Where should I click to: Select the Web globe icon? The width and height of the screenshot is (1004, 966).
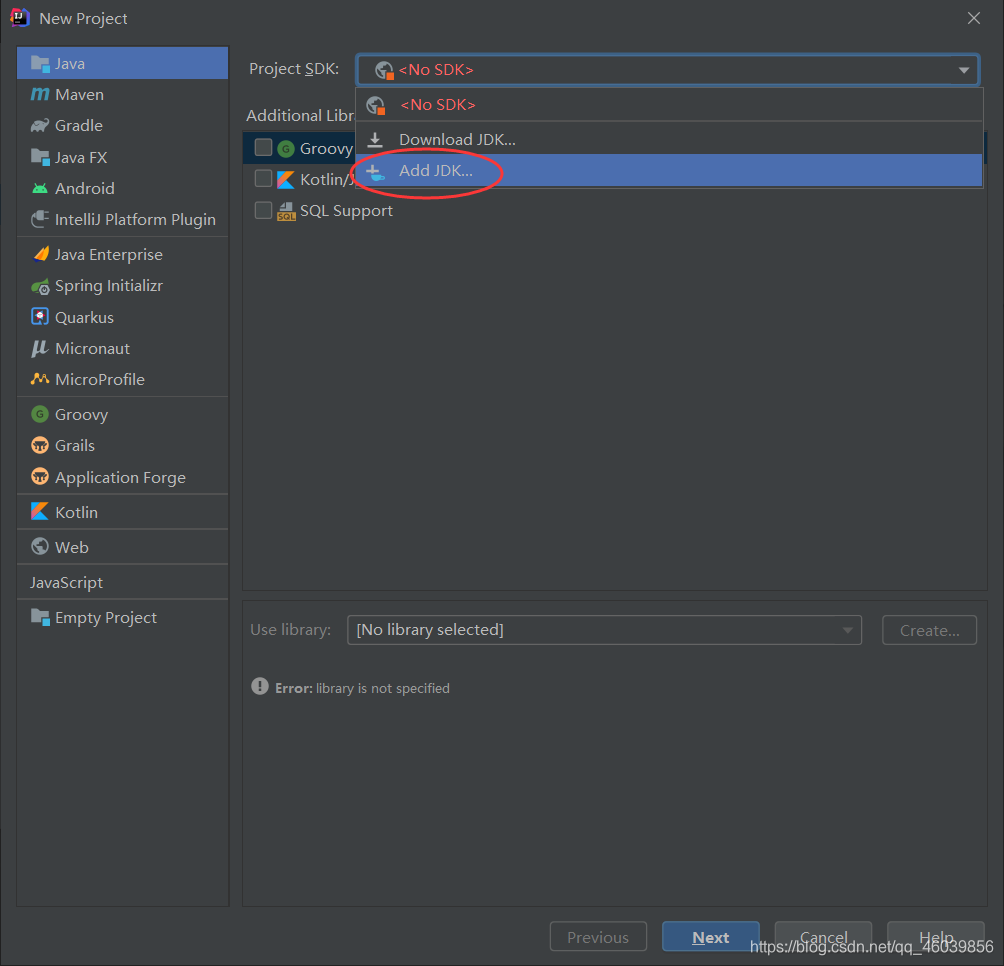(x=40, y=547)
